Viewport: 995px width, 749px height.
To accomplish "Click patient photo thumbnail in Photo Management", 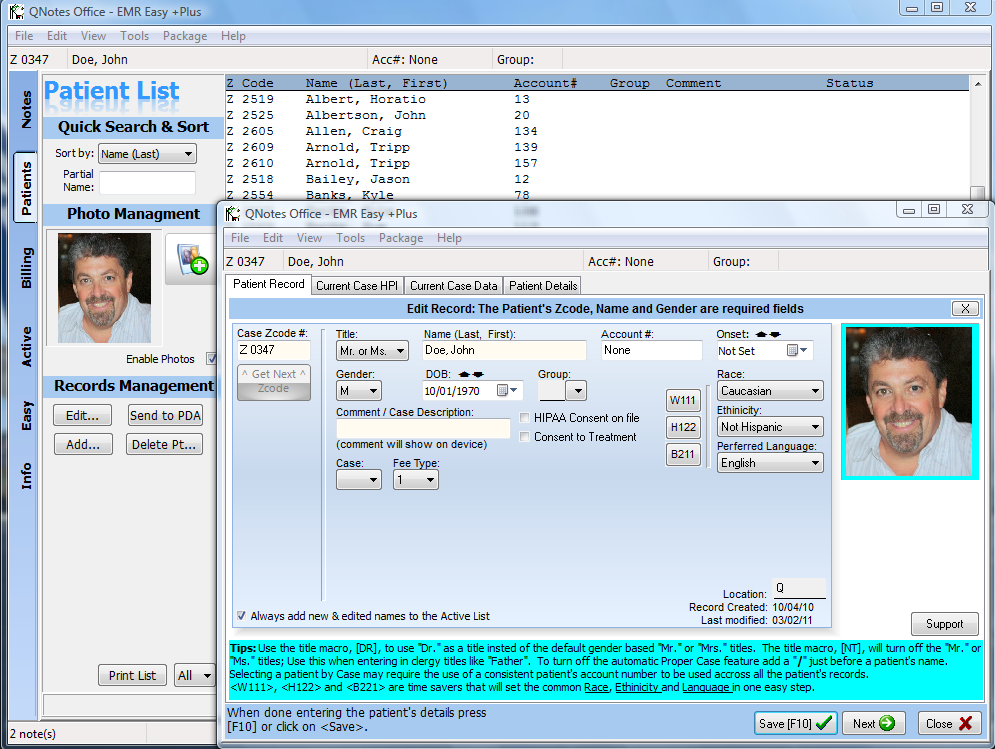I will tap(104, 288).
